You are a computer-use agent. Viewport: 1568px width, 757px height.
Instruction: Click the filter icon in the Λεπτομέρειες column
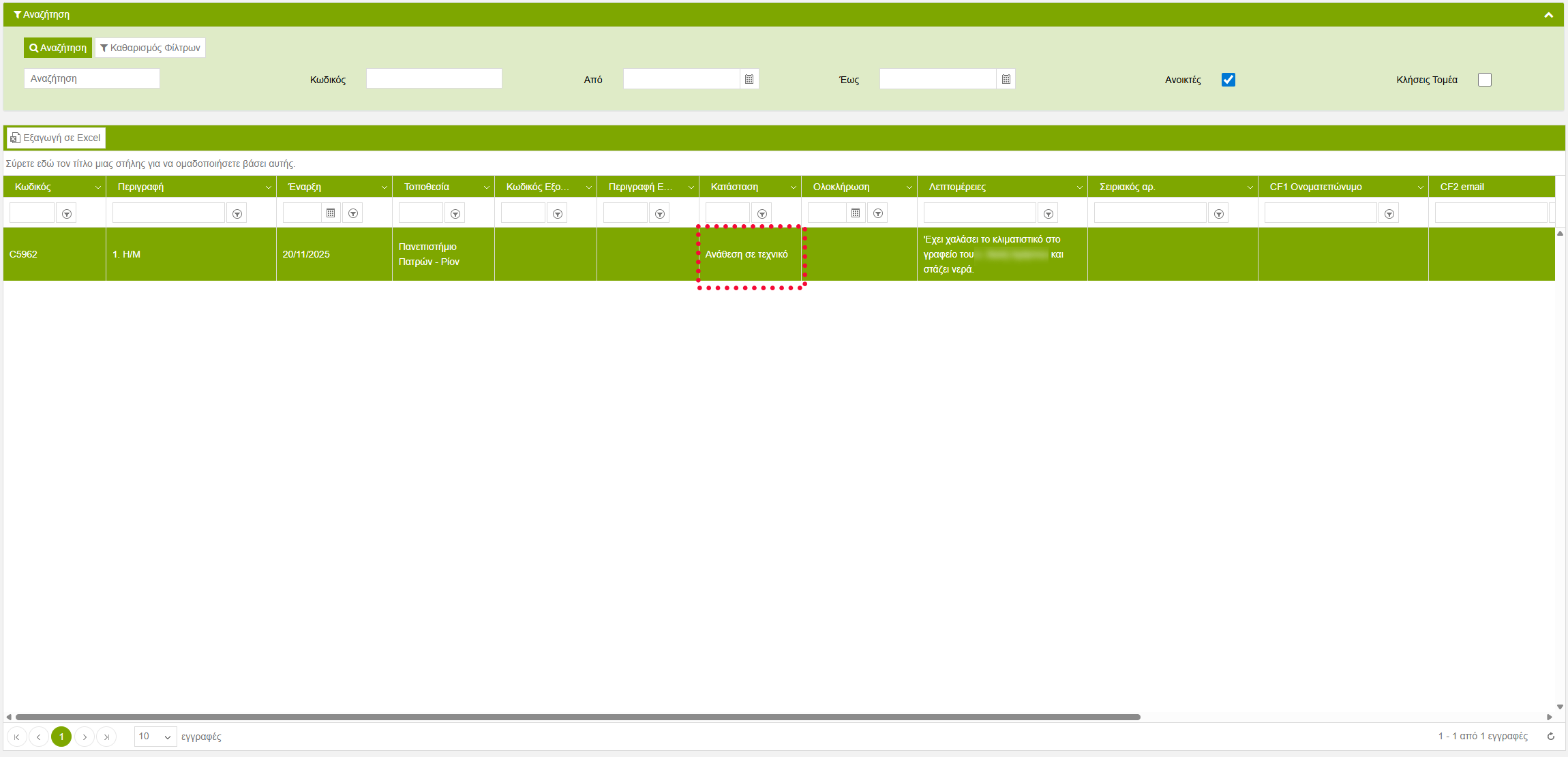pyautogui.click(x=1049, y=214)
